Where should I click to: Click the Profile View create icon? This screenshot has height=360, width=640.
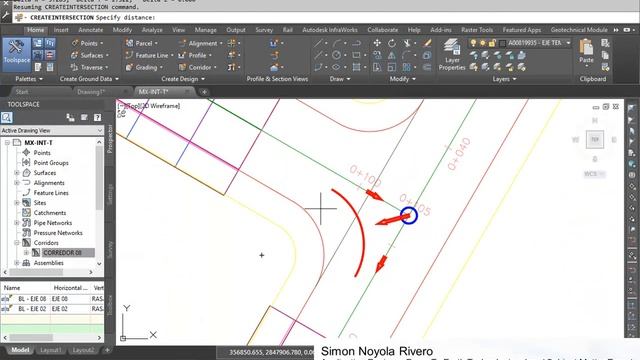point(274,43)
